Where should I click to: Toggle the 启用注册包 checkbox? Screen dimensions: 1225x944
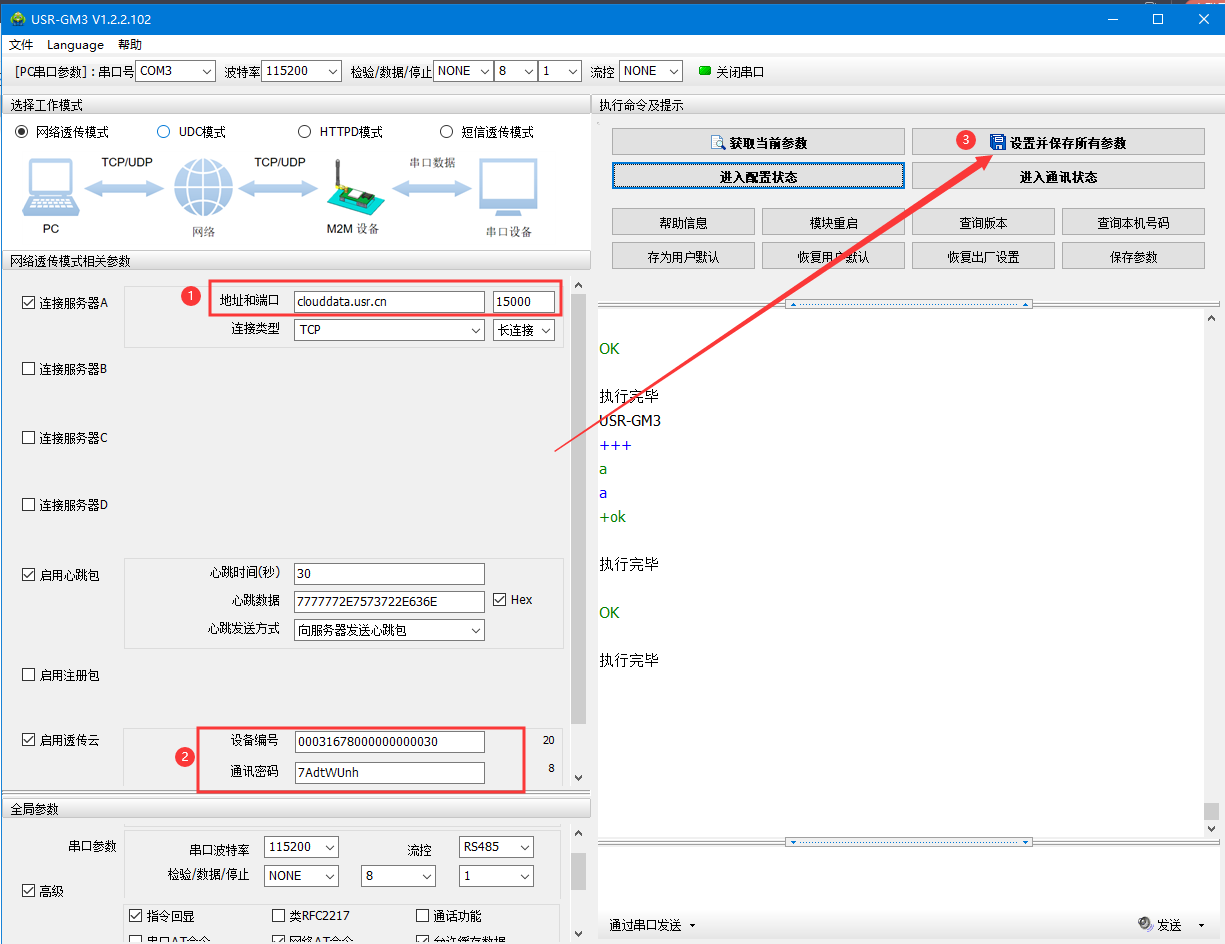click(x=29, y=675)
